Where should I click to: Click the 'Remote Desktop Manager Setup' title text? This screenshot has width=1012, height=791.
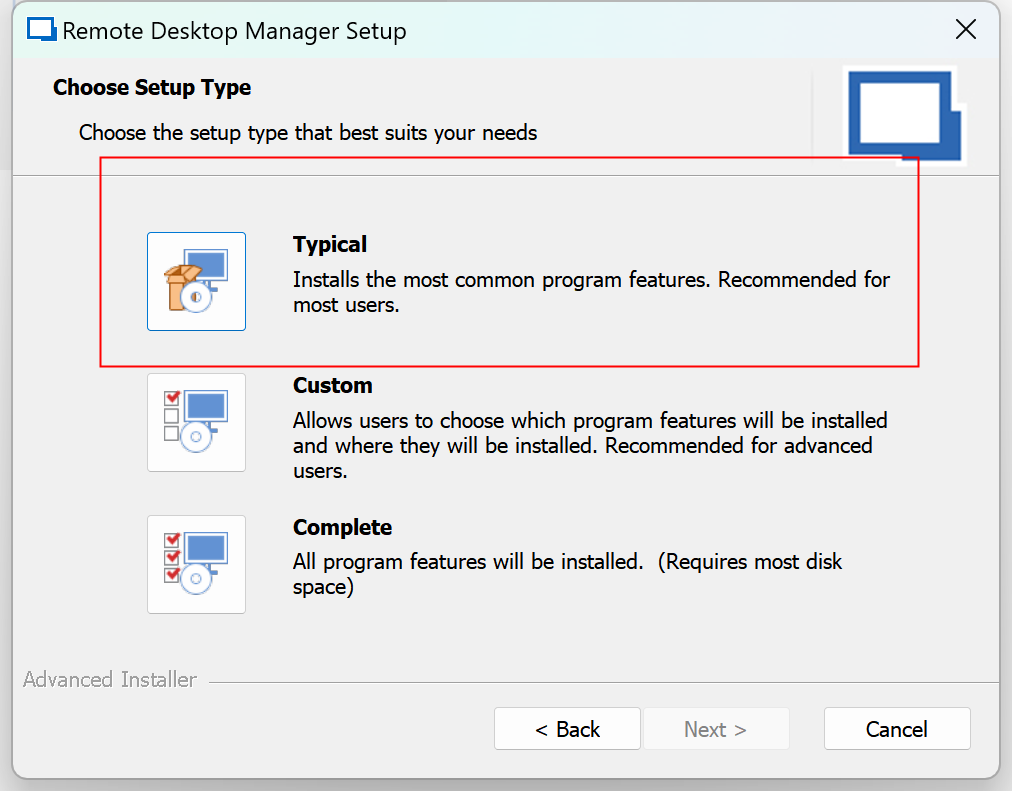[x=234, y=31]
